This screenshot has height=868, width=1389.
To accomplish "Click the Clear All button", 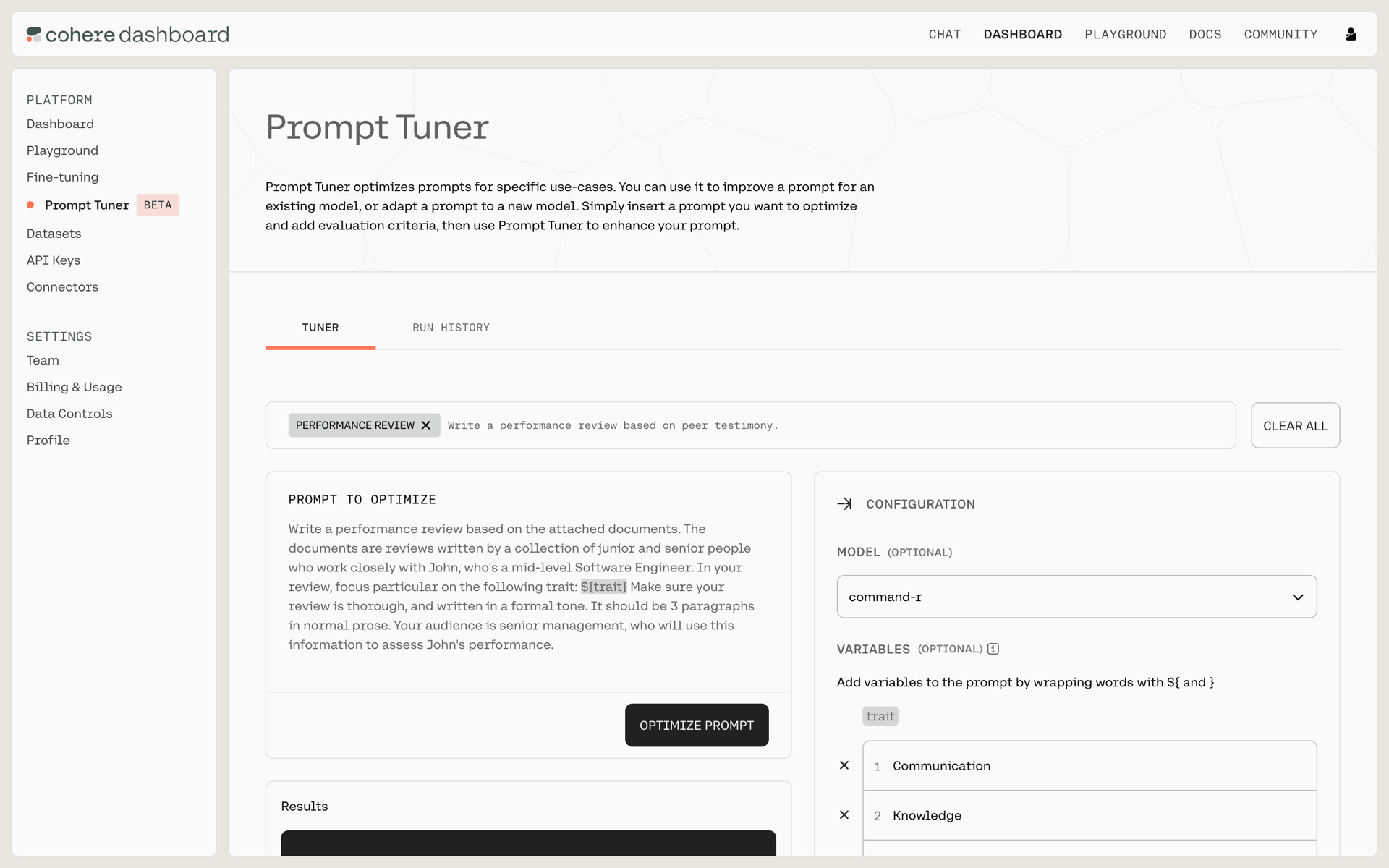I will [1295, 425].
